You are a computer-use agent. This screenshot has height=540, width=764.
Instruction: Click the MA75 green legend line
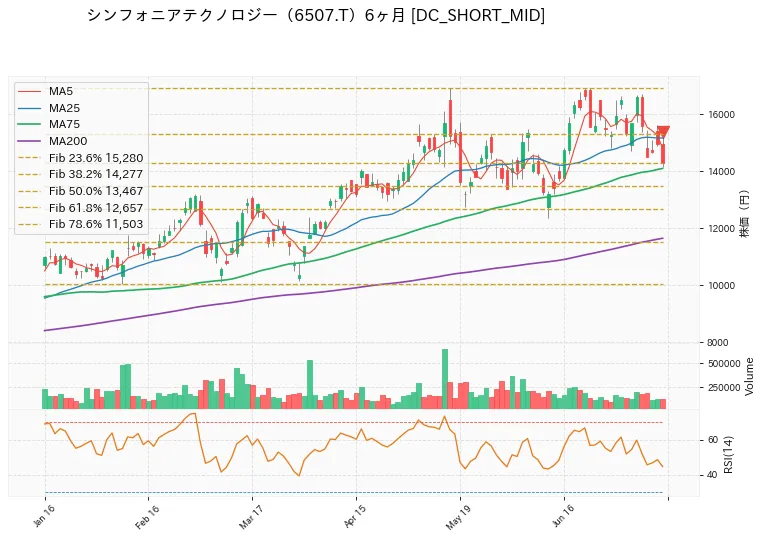point(30,124)
